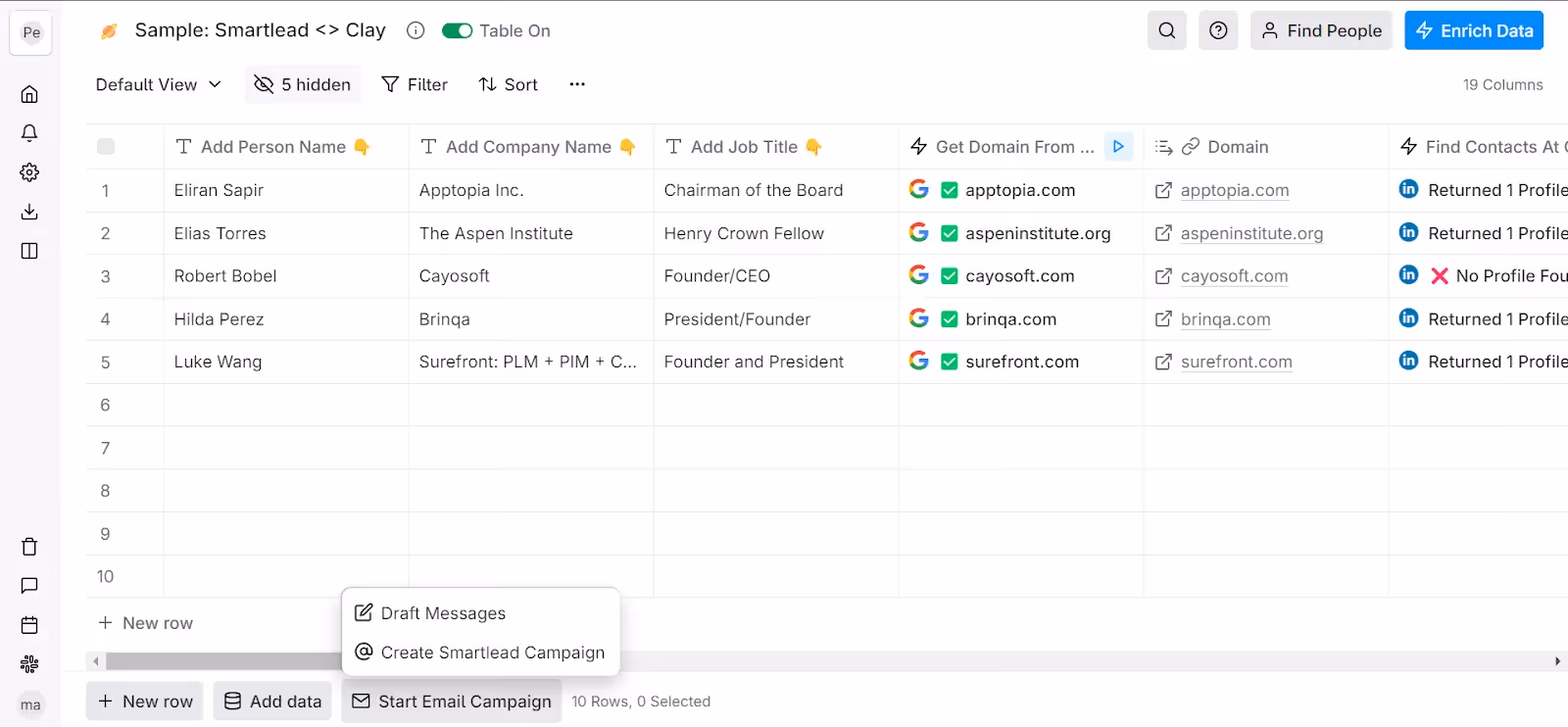
Task: Click the Google icon in apptopia.com row
Action: tap(918, 189)
